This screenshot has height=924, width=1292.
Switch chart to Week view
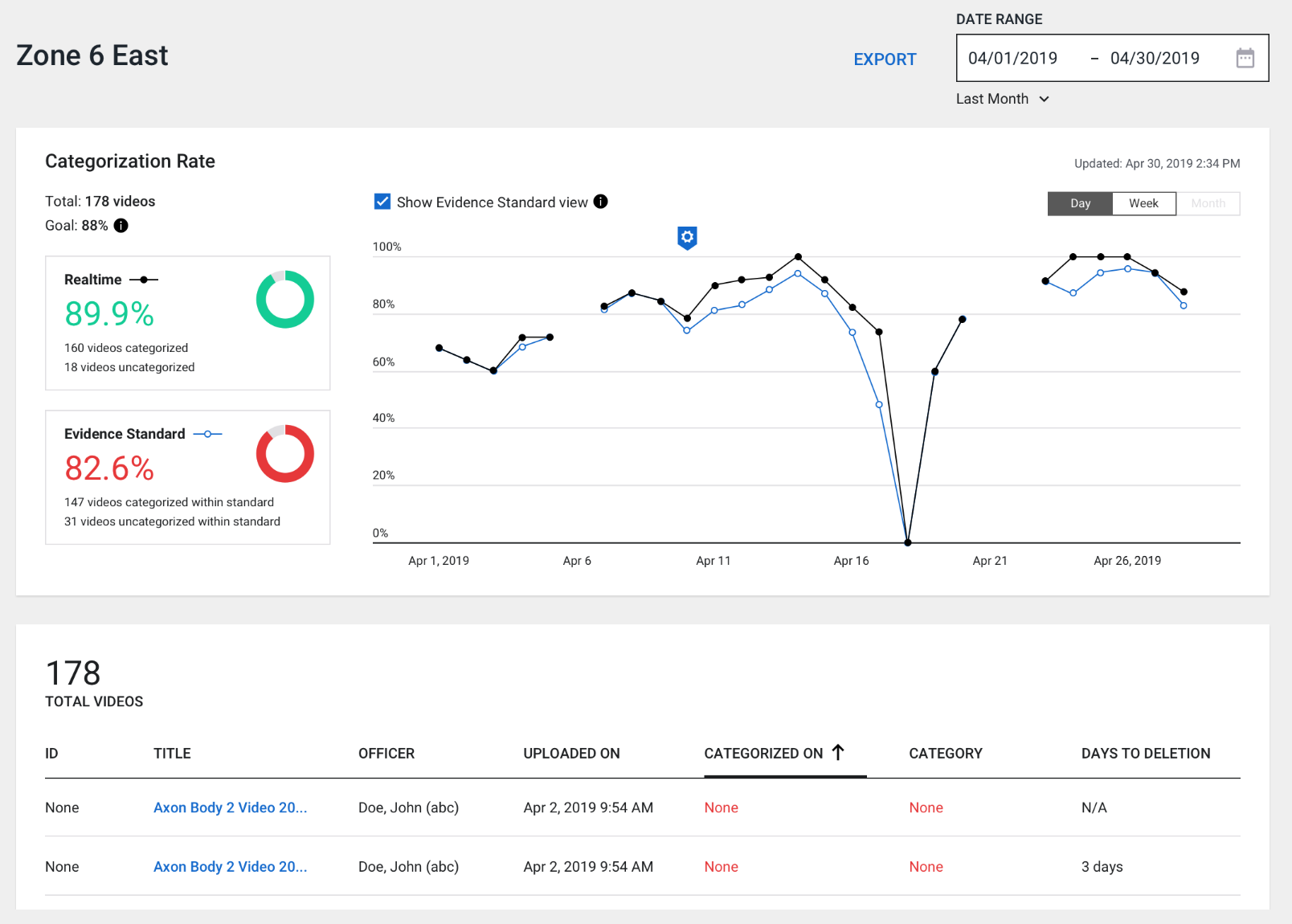1143,203
